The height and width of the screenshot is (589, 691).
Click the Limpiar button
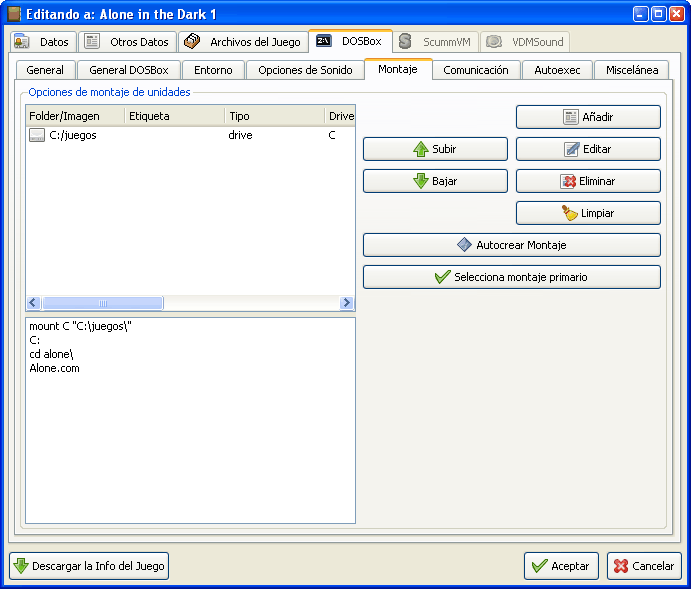click(x=588, y=213)
